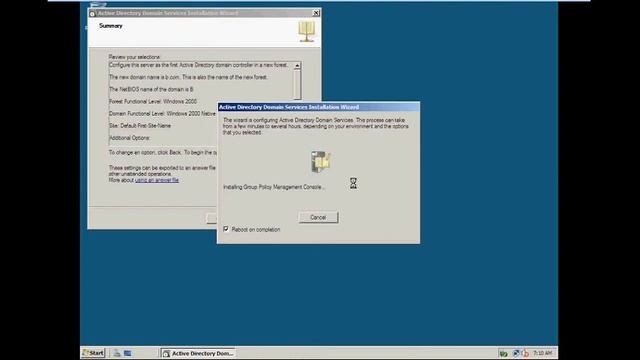The height and width of the screenshot is (360, 640).
Task: Click the 'Forest Functional Level: Windows 2000' line
Action: (153, 101)
